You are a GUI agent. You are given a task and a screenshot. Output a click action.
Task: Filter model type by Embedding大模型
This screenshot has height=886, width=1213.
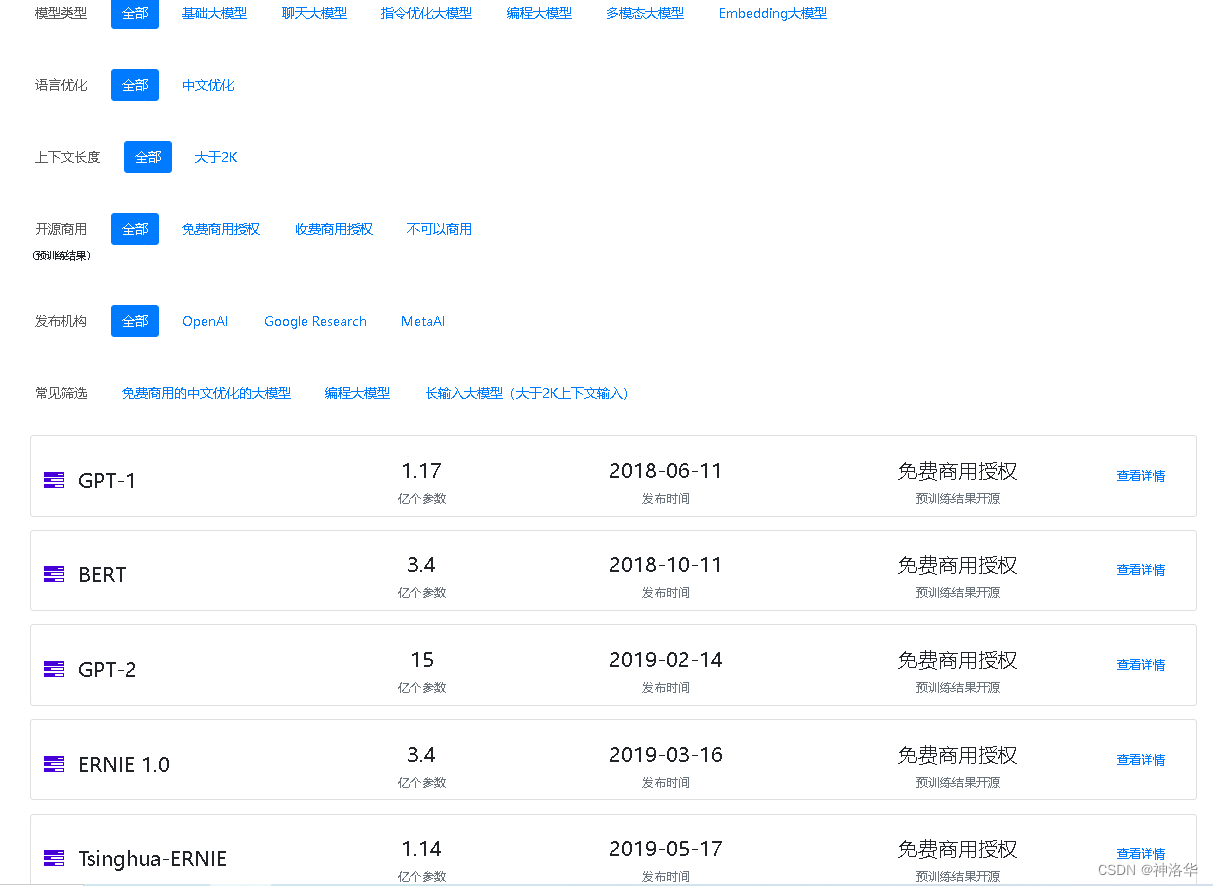(x=773, y=14)
